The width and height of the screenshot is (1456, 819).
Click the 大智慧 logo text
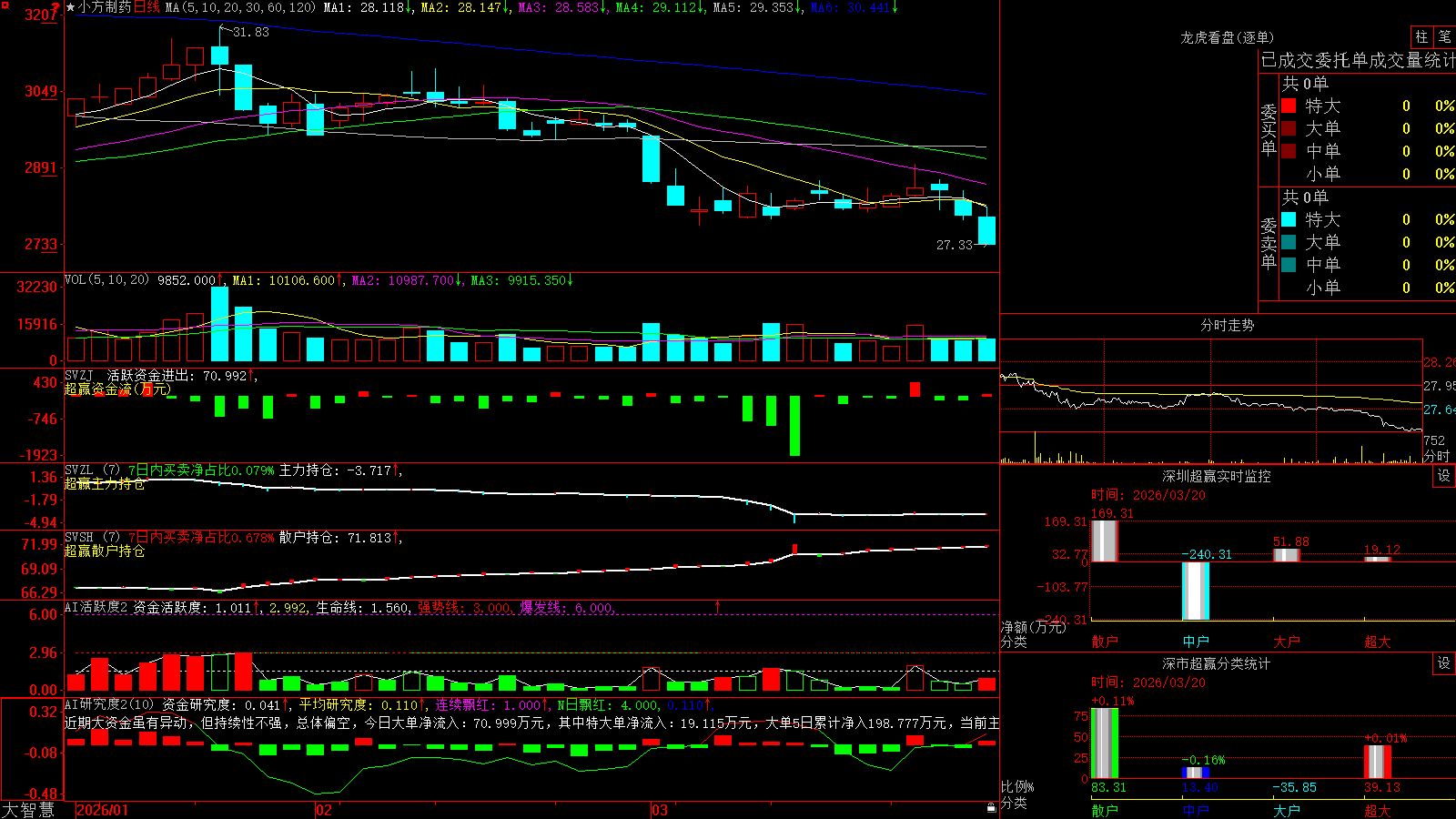(x=28, y=810)
